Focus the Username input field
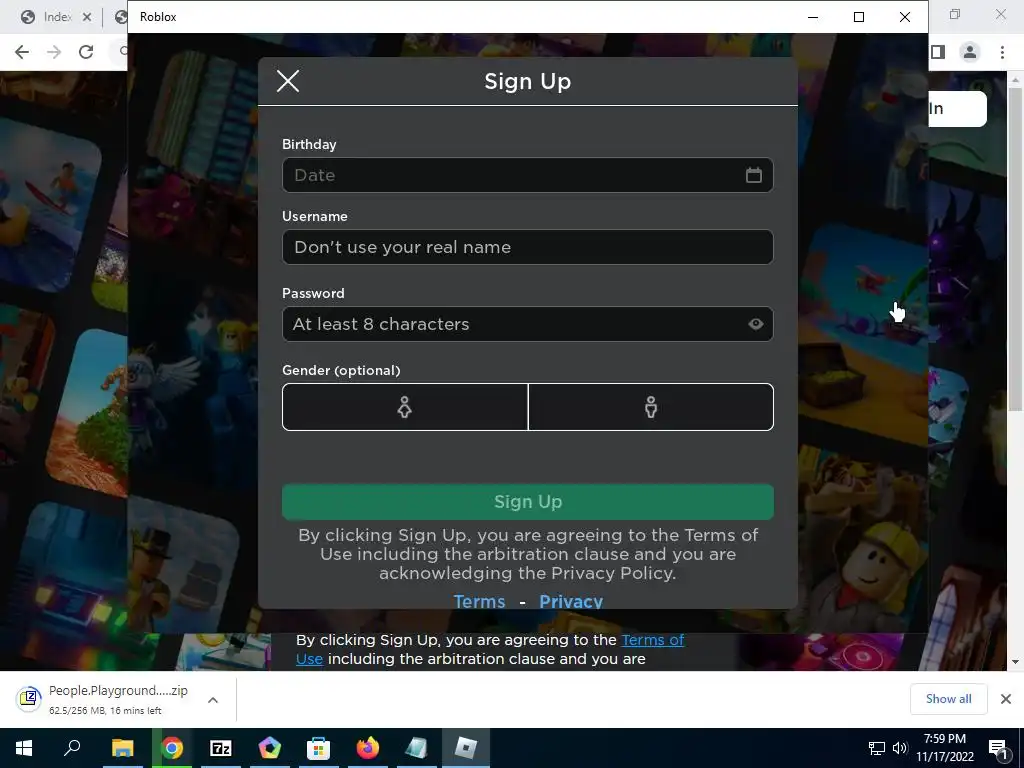Viewport: 1024px width, 768px height. [528, 247]
